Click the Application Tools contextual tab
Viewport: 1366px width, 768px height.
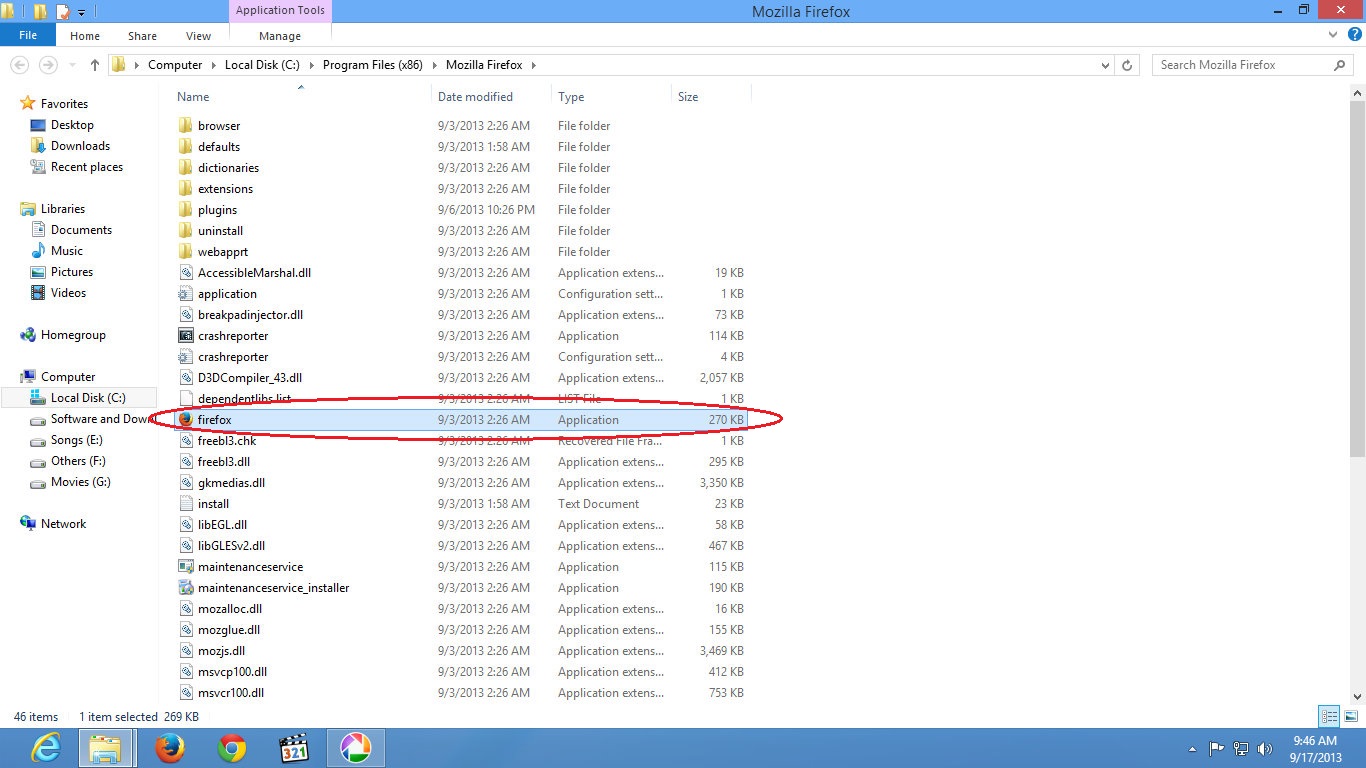click(280, 10)
